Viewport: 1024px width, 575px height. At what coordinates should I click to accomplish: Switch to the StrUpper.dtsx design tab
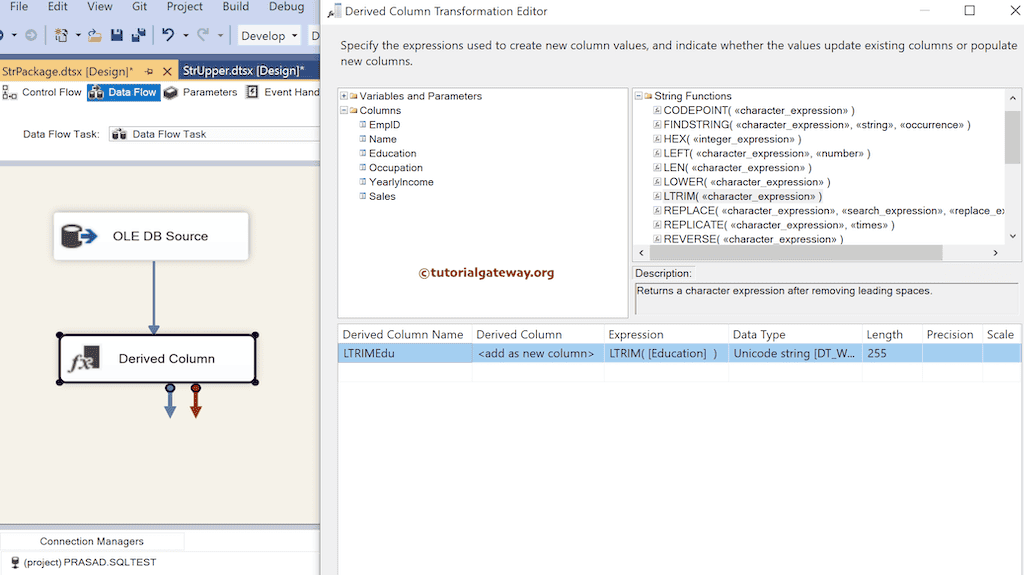pyautogui.click(x=243, y=71)
